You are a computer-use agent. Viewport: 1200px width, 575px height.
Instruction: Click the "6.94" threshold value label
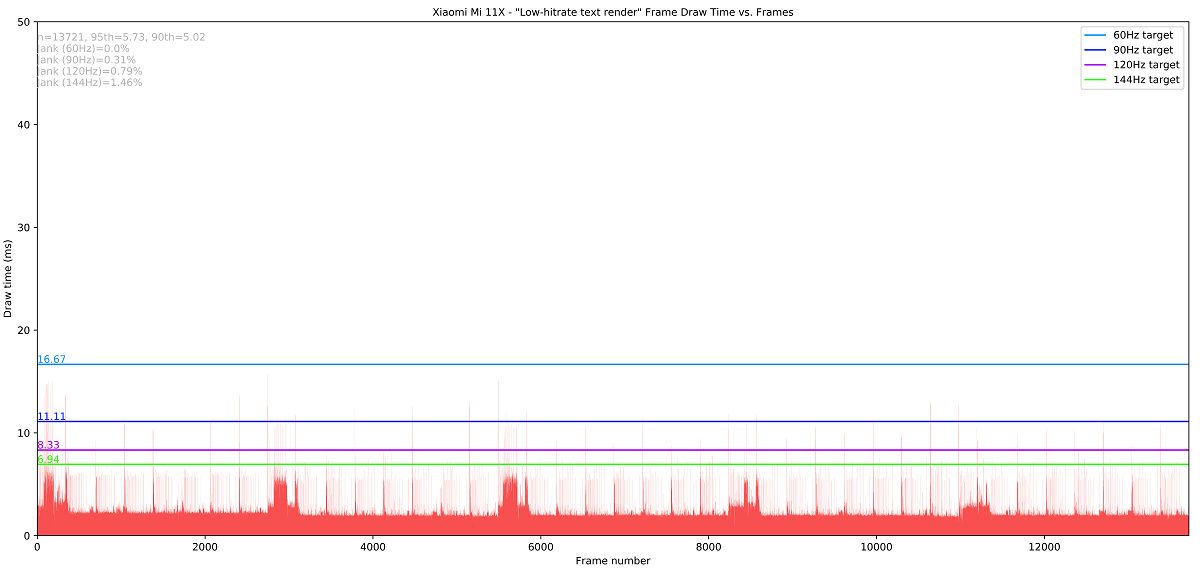(49, 460)
